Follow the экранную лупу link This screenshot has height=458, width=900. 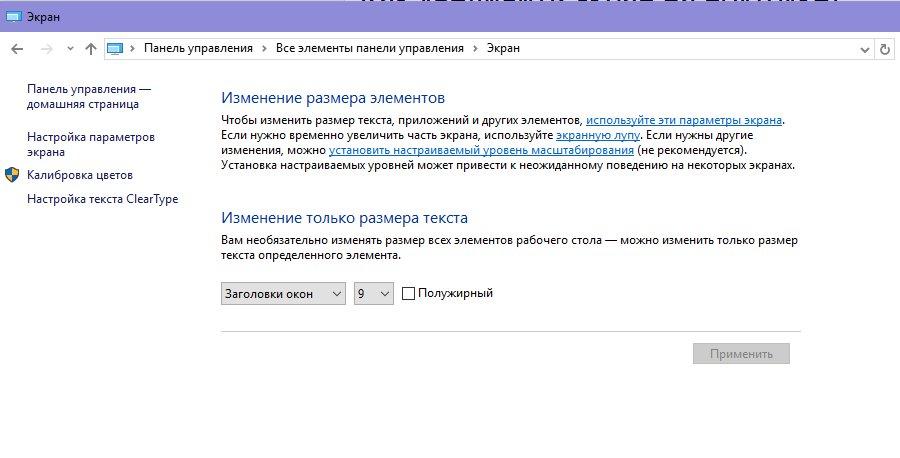pyautogui.click(x=596, y=134)
